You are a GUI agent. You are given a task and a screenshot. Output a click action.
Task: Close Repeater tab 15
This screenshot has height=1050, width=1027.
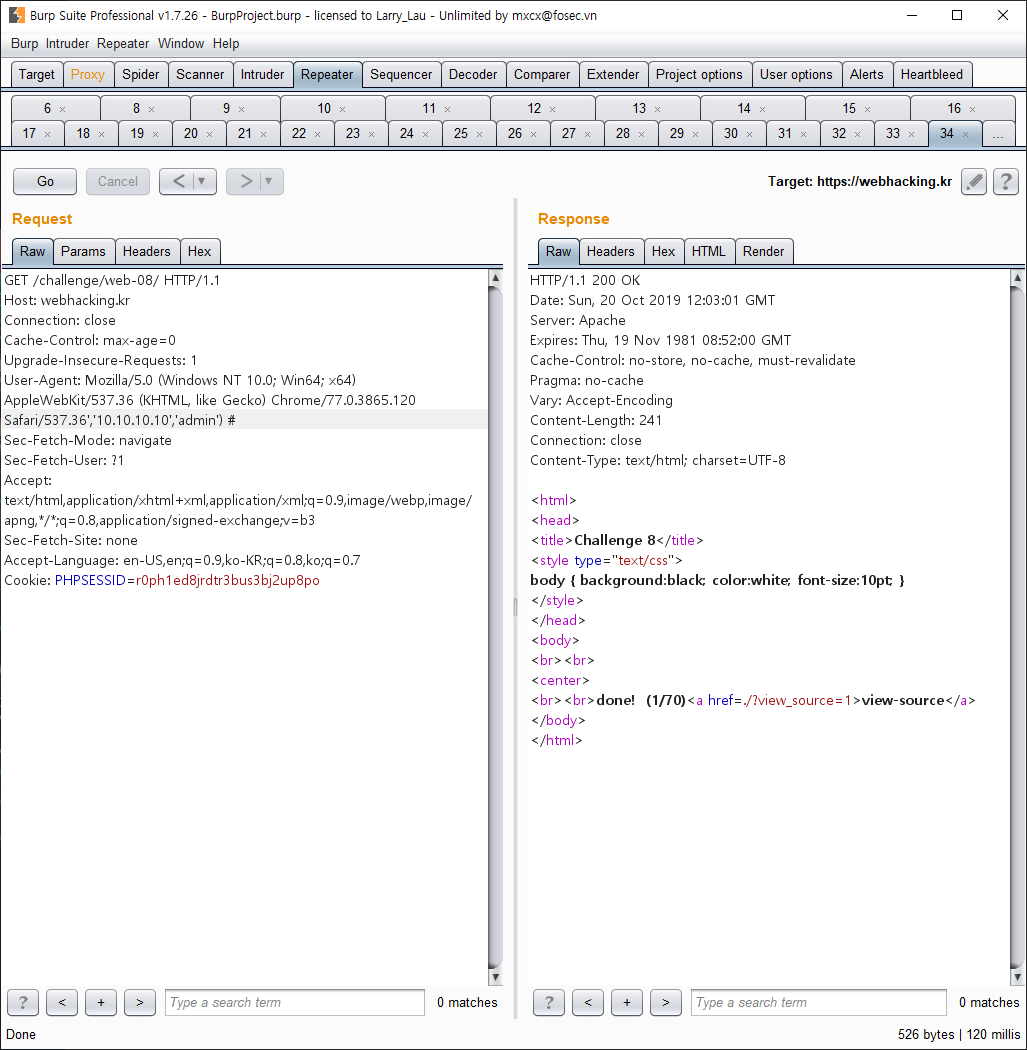tap(867, 109)
